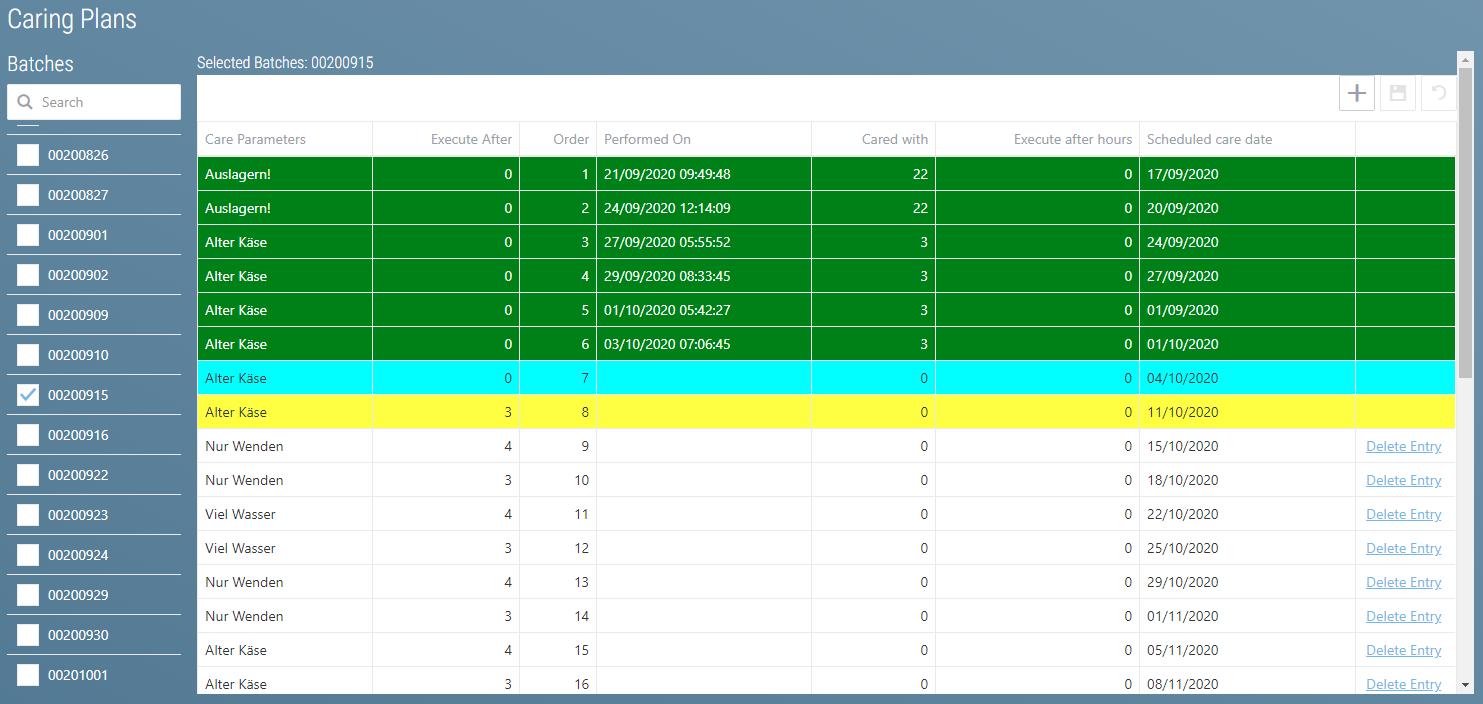
Task: Click the Scheduled care date column header
Action: 1209,139
